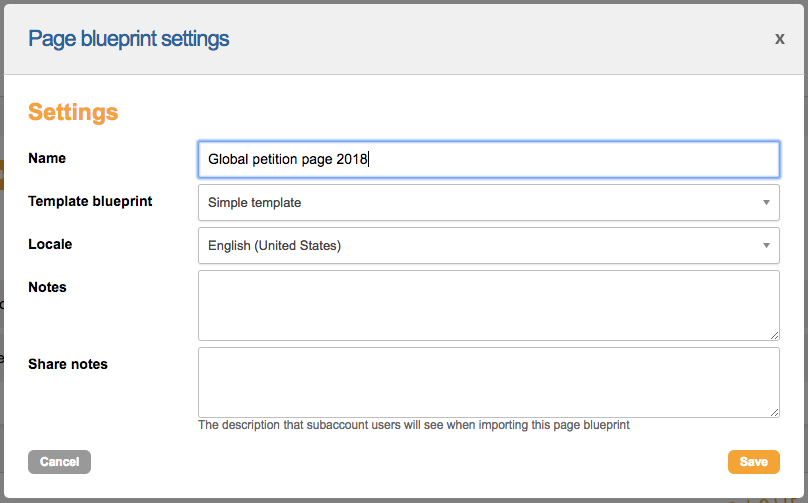This screenshot has height=503, width=808.
Task: Click the Template blueprint label
Action: [90, 201]
